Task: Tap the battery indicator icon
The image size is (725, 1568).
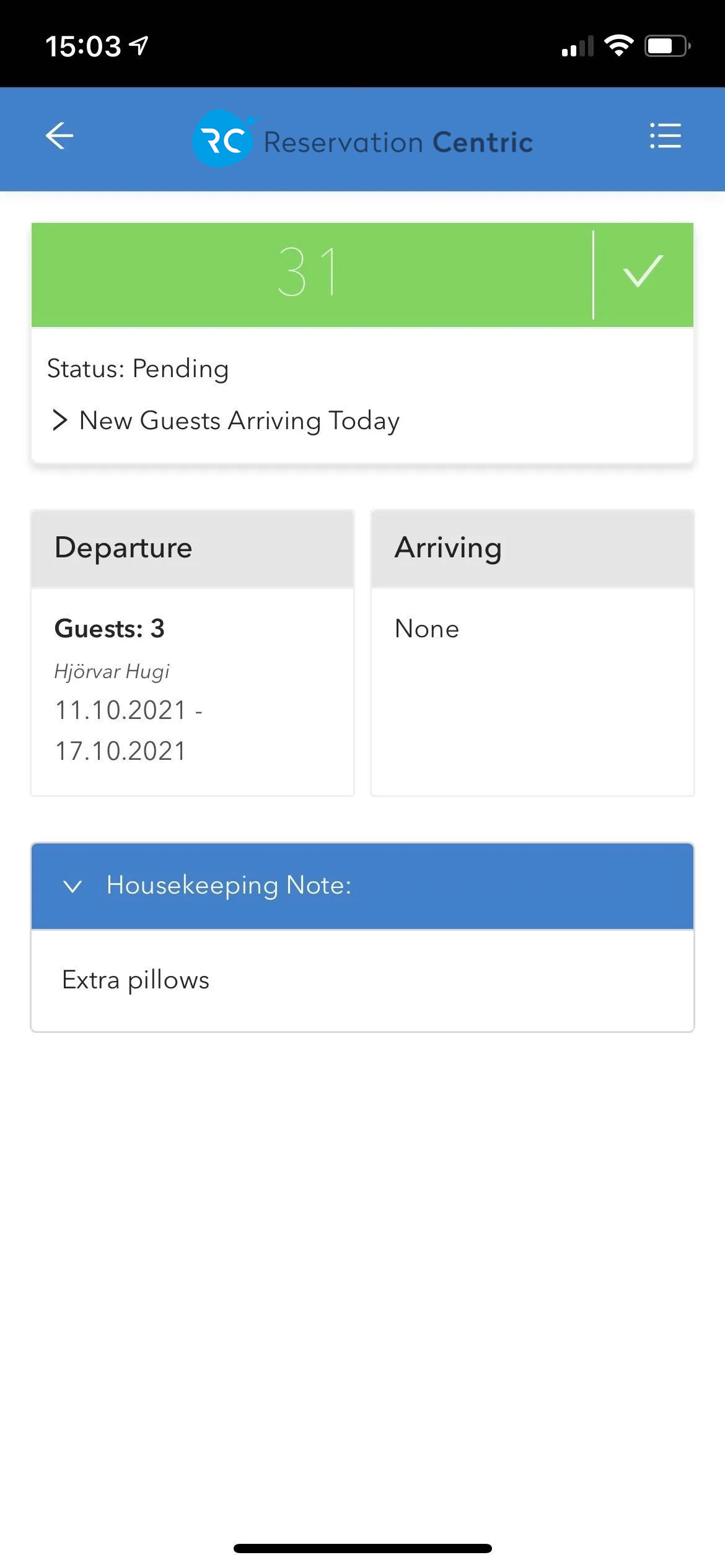Action: tap(667, 46)
